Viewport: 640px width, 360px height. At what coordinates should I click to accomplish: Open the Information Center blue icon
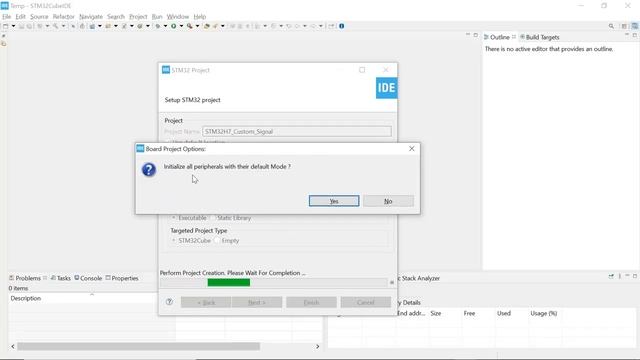click(342, 26)
